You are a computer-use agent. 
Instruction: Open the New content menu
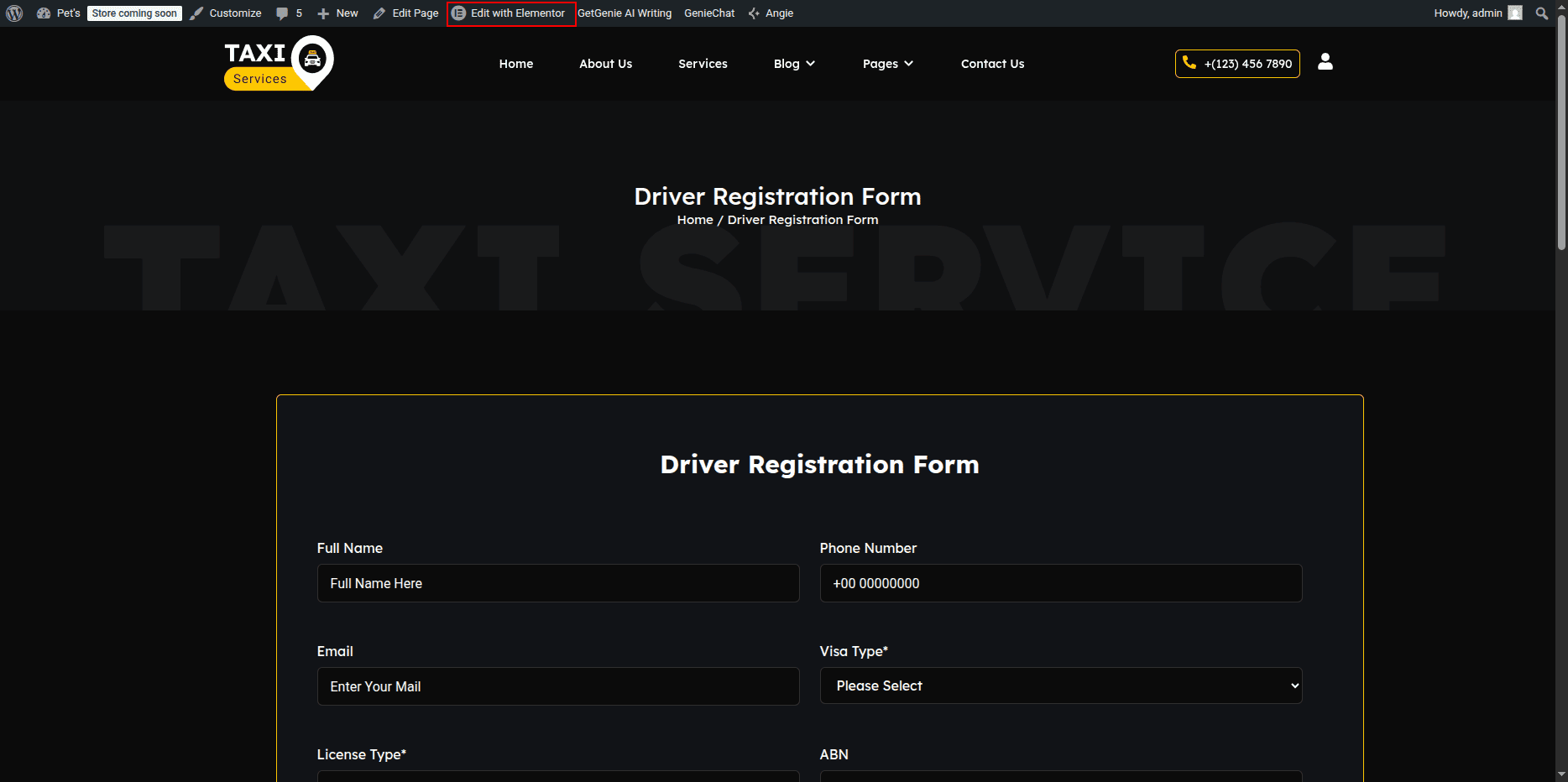pyautogui.click(x=337, y=13)
